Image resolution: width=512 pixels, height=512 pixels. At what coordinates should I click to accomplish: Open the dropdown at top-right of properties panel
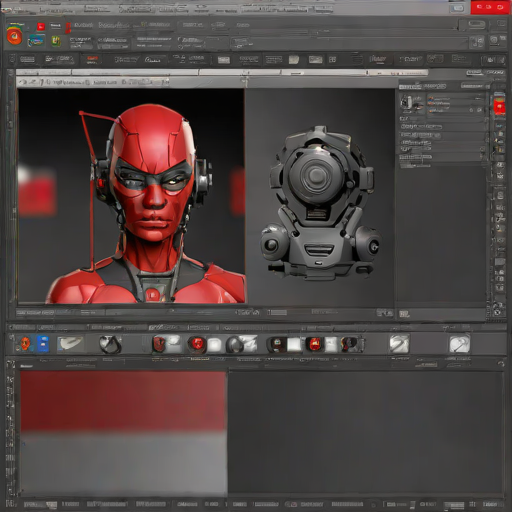[x=472, y=86]
